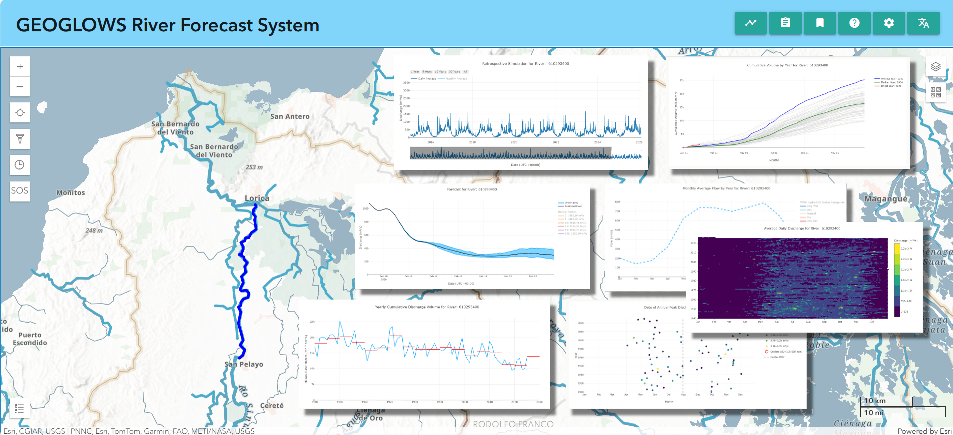Open the bookmark button in header
The image size is (953, 435).
[x=819, y=23]
